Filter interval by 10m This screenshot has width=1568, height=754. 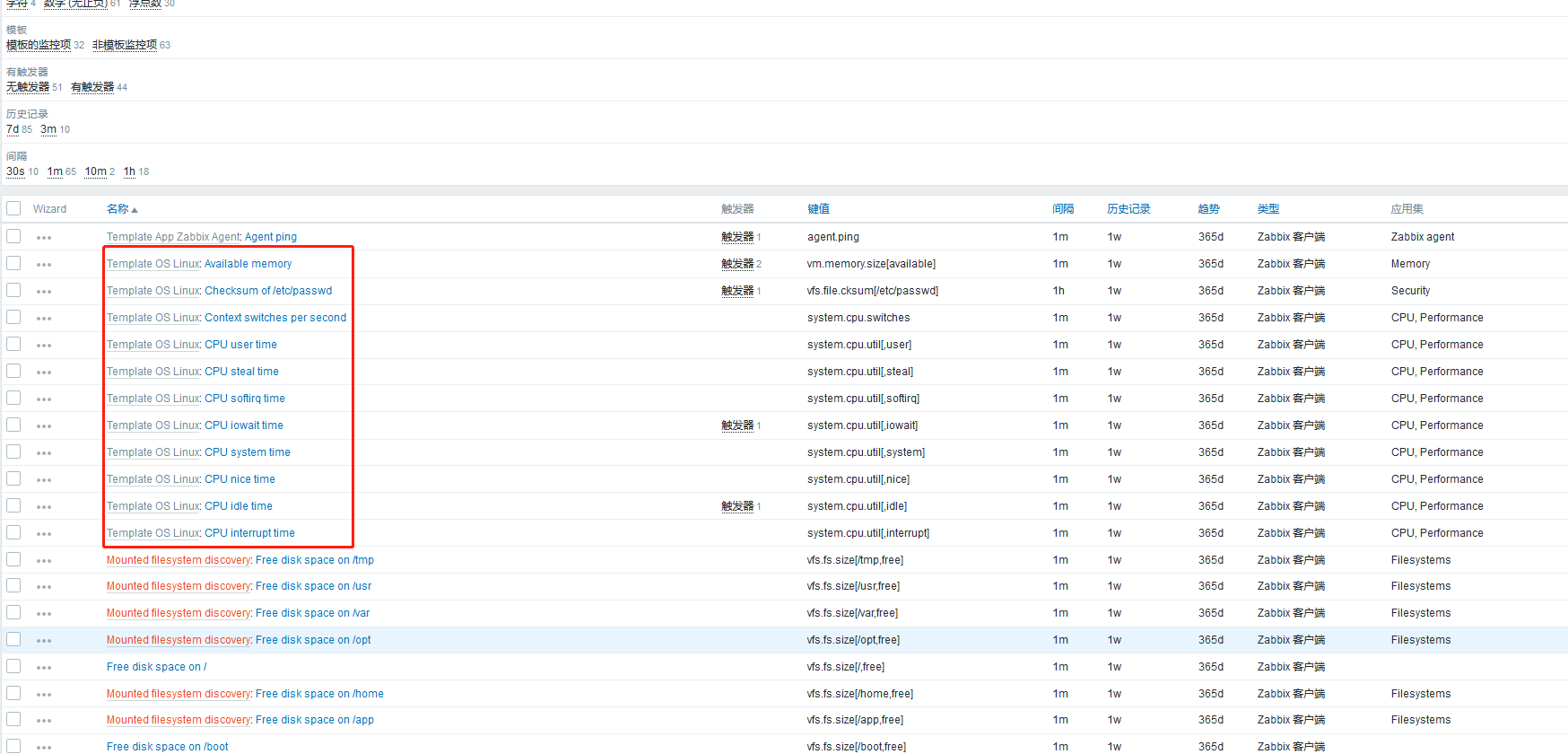pyautogui.click(x=96, y=171)
